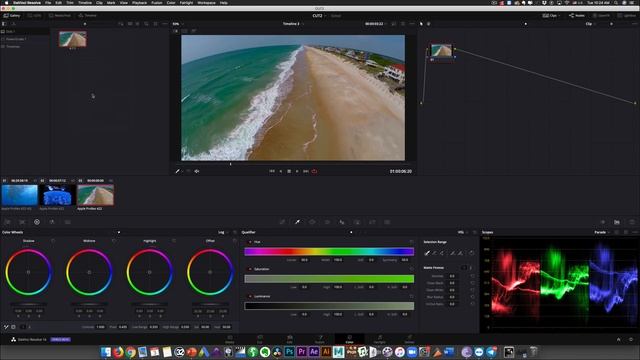Open the Playback menu
The height and width of the screenshot is (360, 640).
point(139,2)
